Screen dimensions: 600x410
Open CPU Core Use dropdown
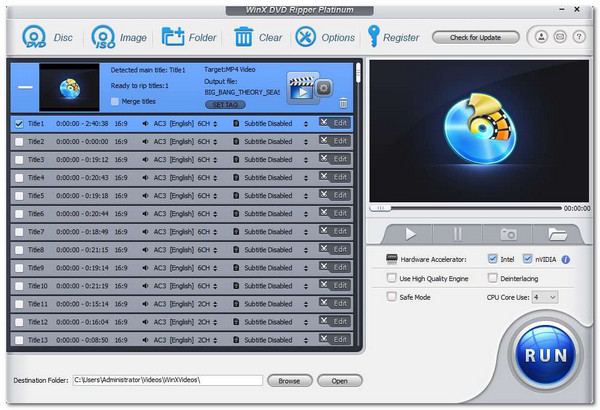545,297
